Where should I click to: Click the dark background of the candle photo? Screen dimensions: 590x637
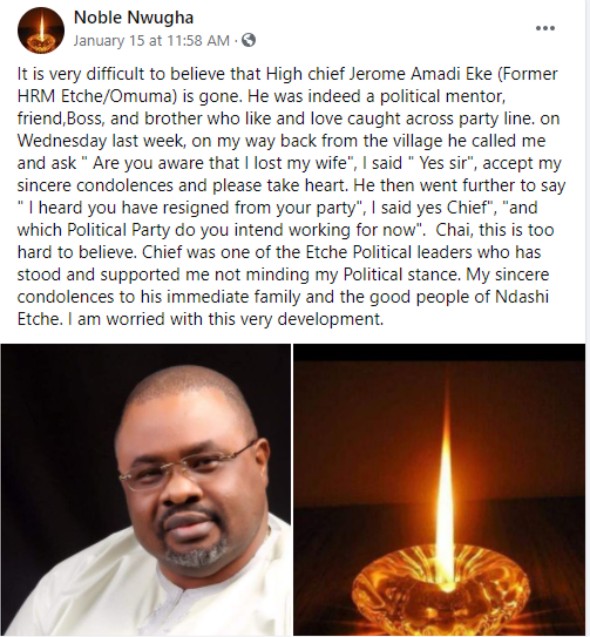click(x=366, y=427)
